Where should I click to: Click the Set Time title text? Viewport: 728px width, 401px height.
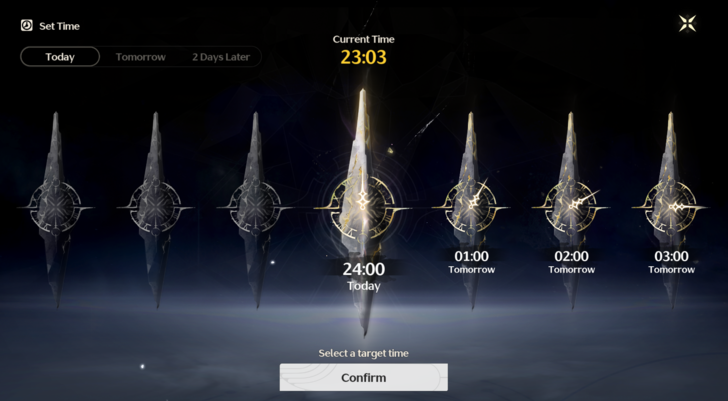pyautogui.click(x=59, y=26)
